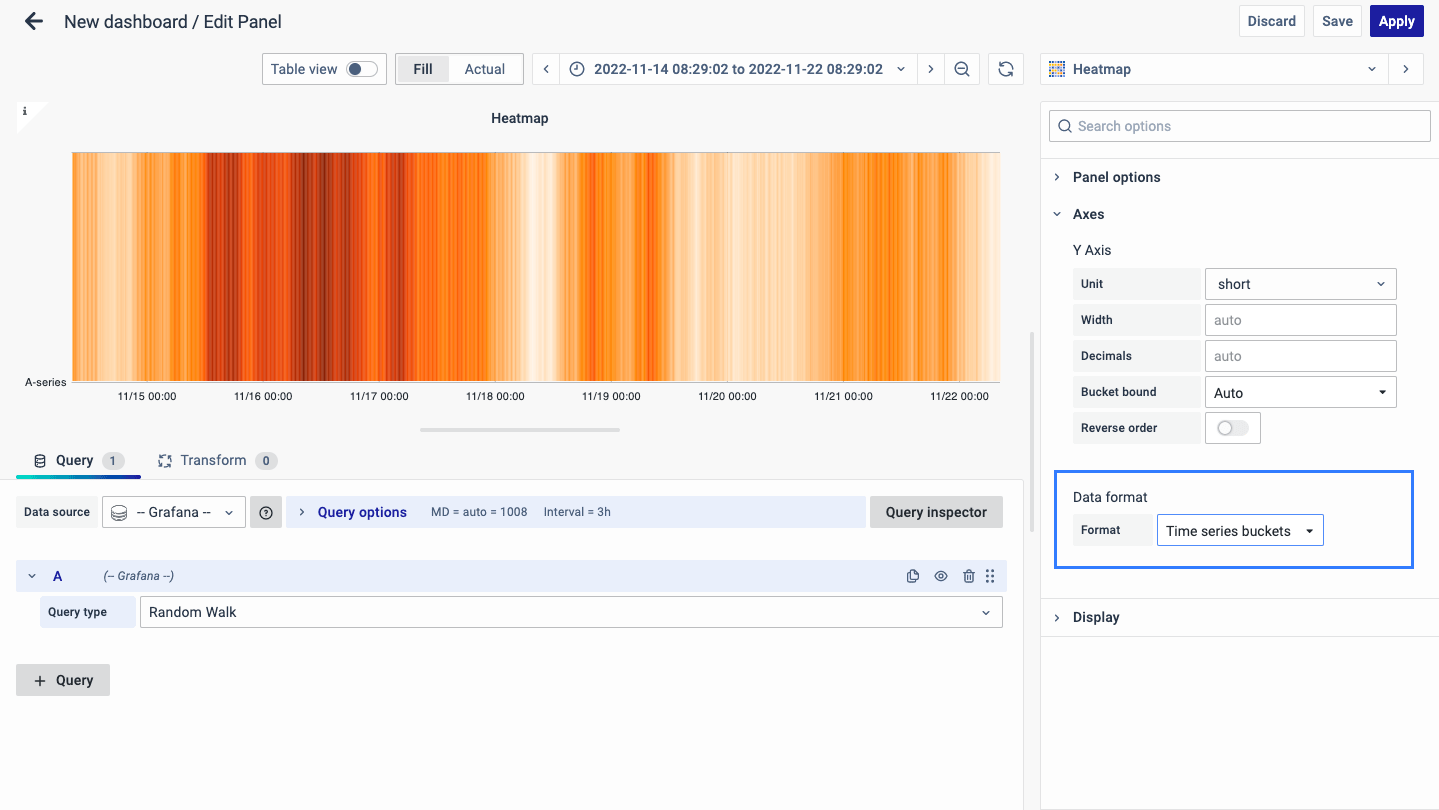1439x810 pixels.
Task: Open the time range picker clock icon
Action: 578,69
